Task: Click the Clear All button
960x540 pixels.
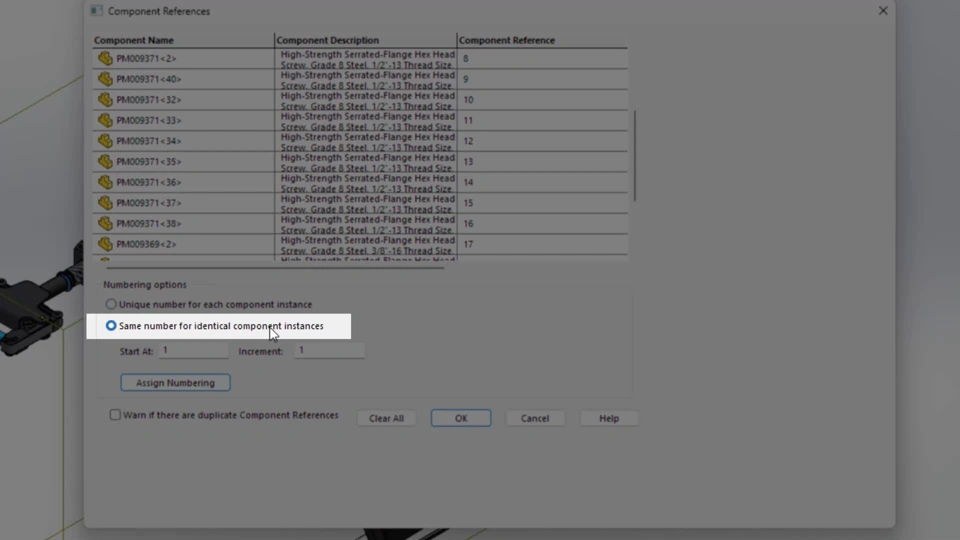Action: point(386,418)
